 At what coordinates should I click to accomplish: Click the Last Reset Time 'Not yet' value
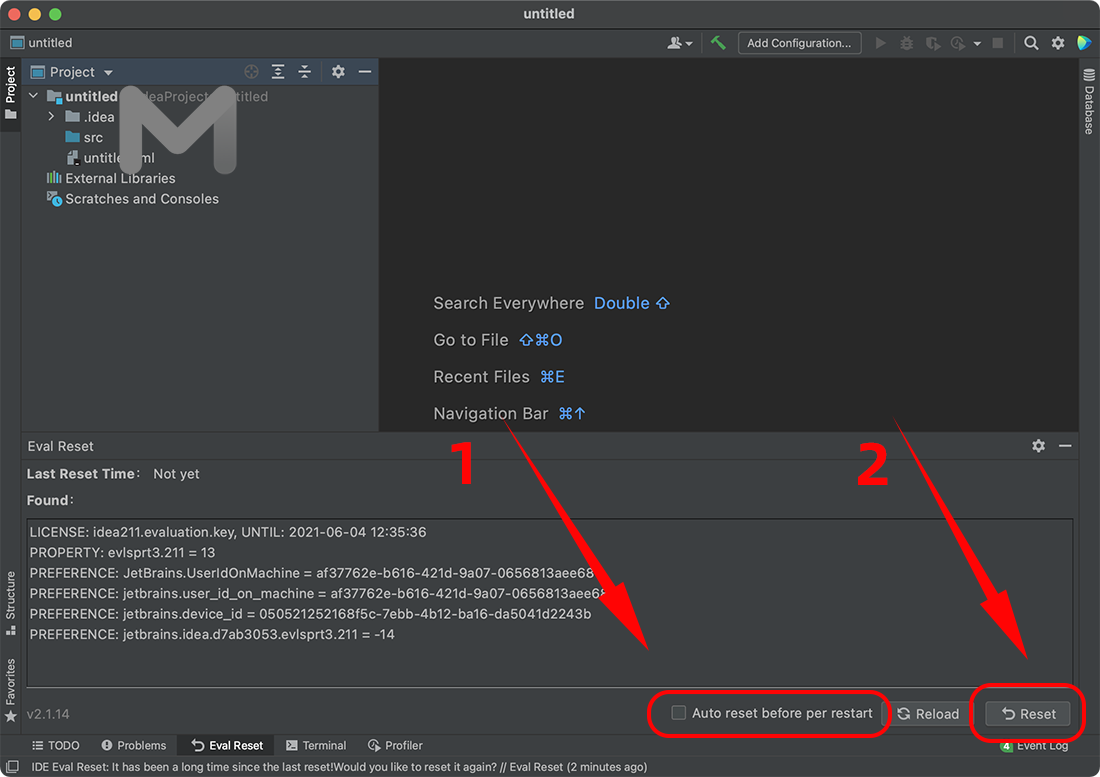176,474
